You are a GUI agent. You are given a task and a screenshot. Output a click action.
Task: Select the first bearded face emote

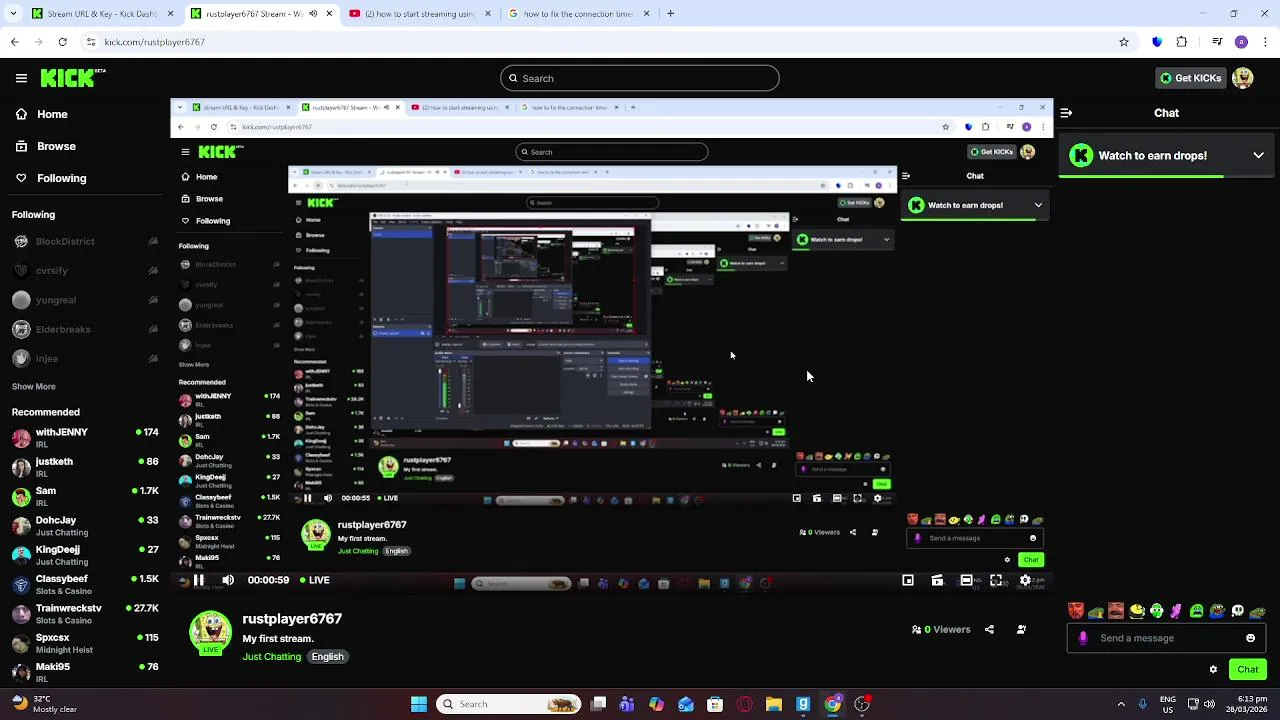coord(1076,611)
